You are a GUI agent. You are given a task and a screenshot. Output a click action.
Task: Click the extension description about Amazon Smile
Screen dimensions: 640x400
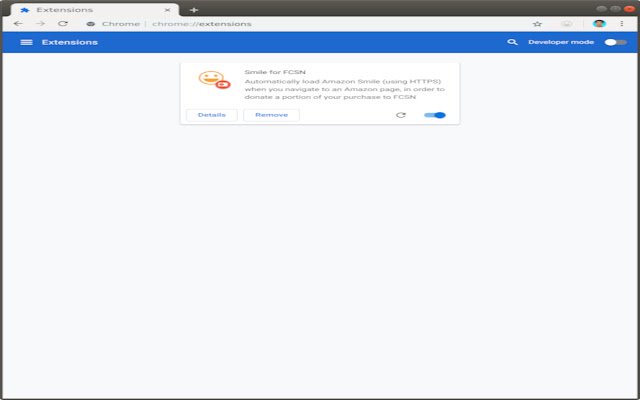point(345,89)
